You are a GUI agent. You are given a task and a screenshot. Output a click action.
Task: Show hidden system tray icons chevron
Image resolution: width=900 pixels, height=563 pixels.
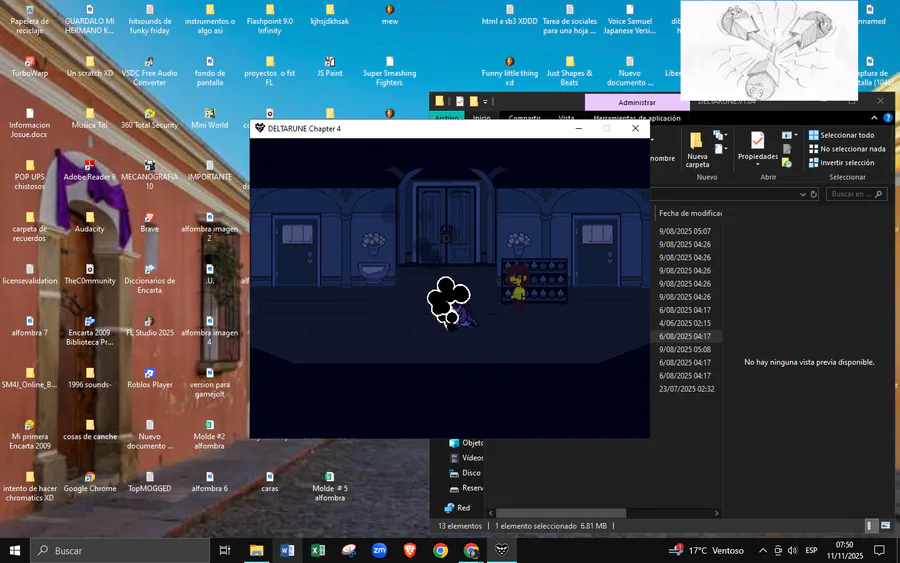[763, 550]
